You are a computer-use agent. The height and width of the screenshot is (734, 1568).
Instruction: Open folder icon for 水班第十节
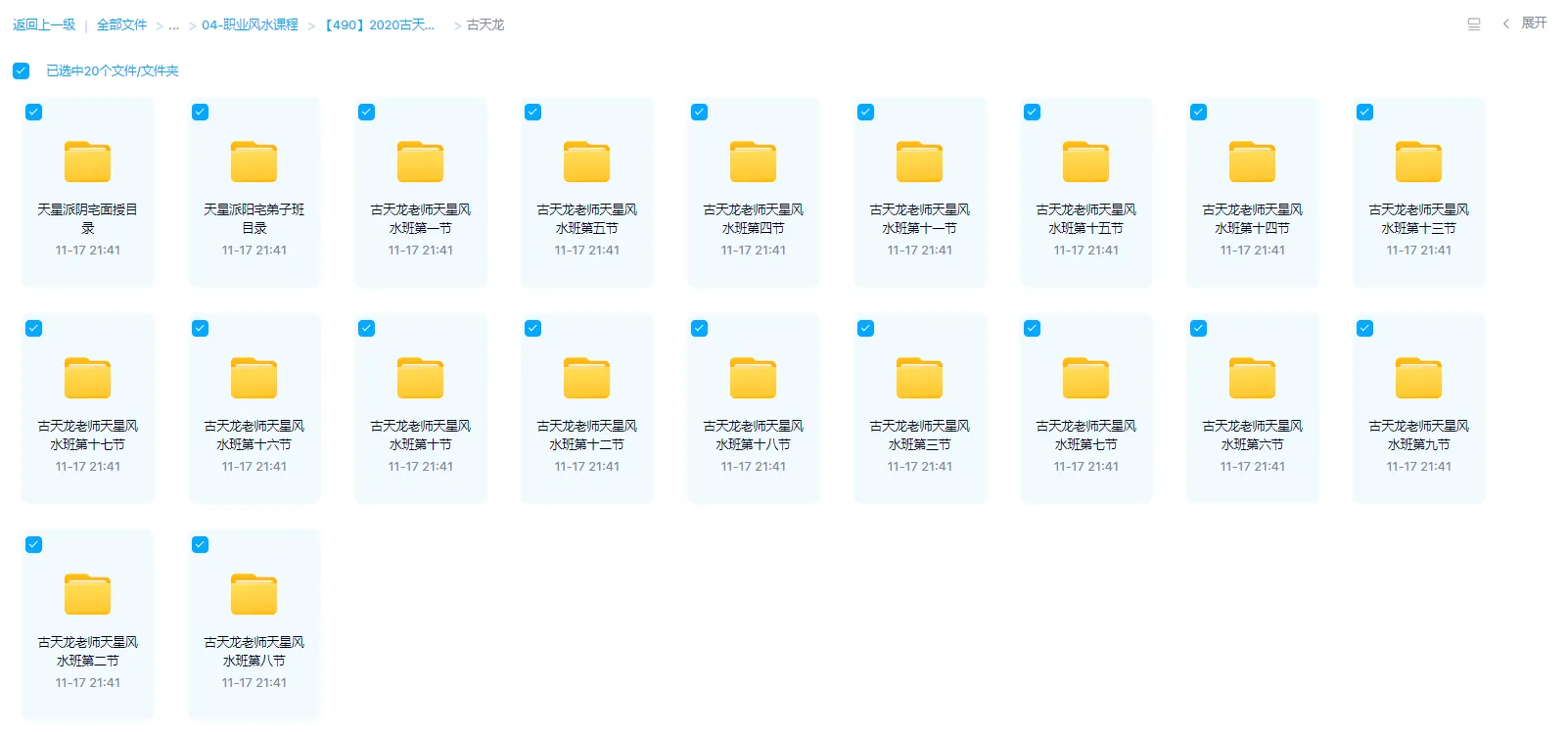click(x=420, y=378)
